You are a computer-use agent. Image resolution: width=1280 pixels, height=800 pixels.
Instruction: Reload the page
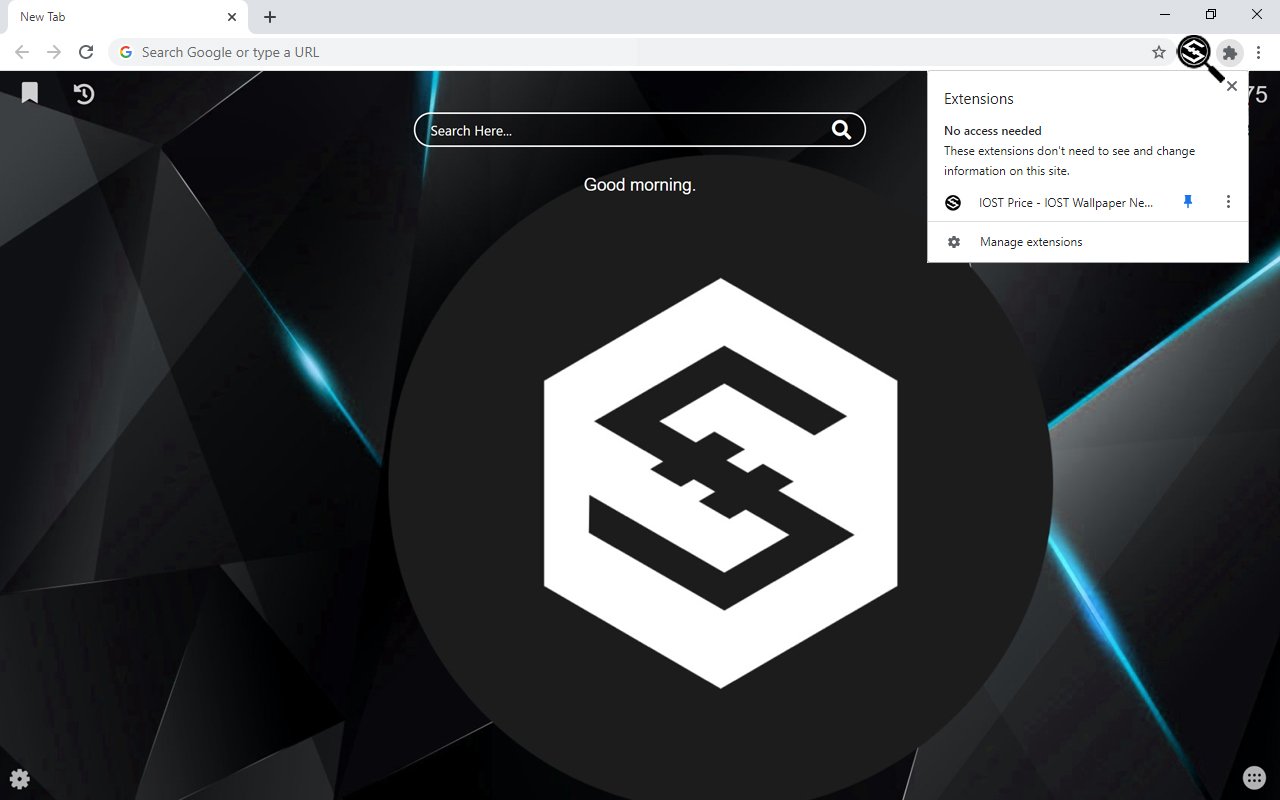tap(86, 52)
